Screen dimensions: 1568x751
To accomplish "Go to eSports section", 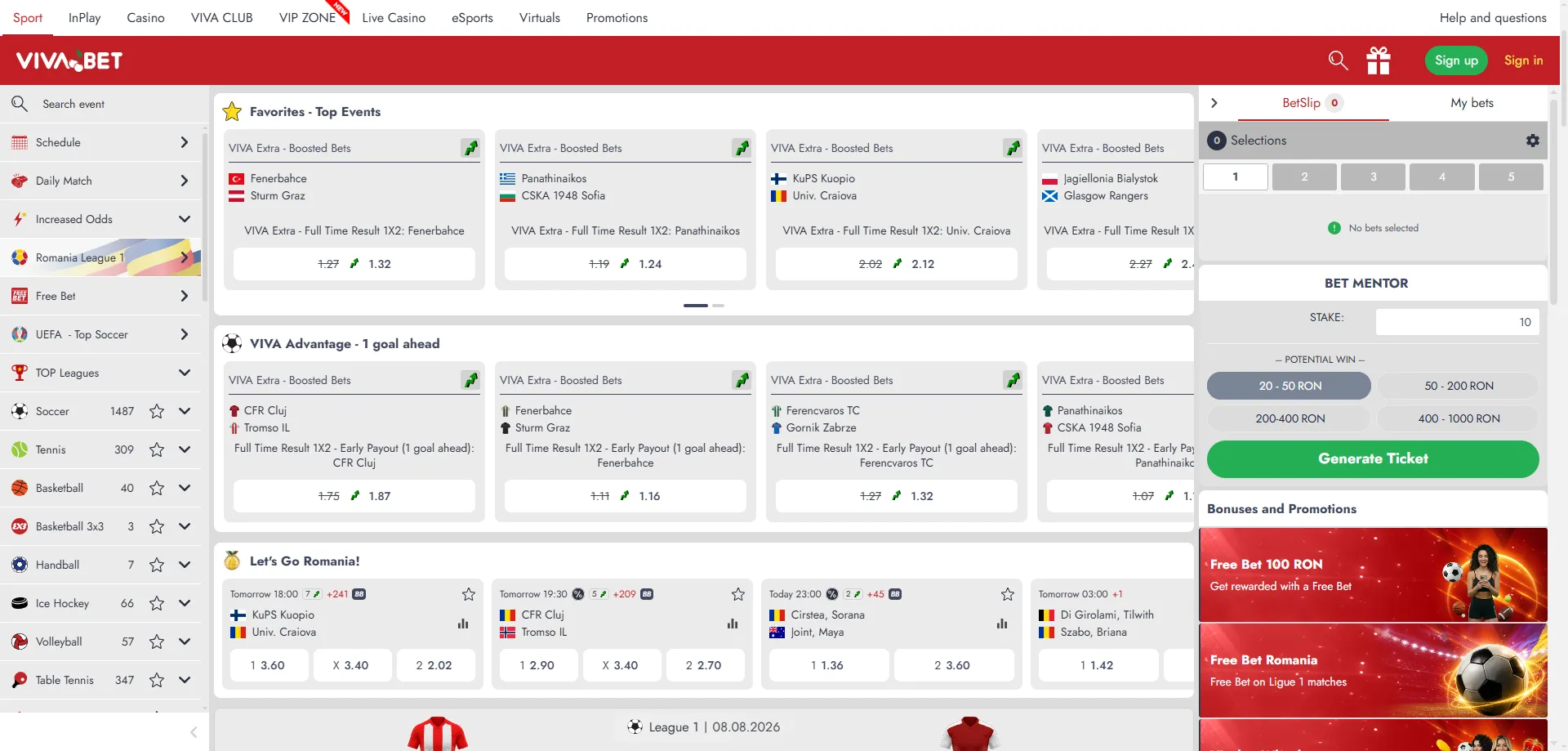I will click(x=472, y=17).
